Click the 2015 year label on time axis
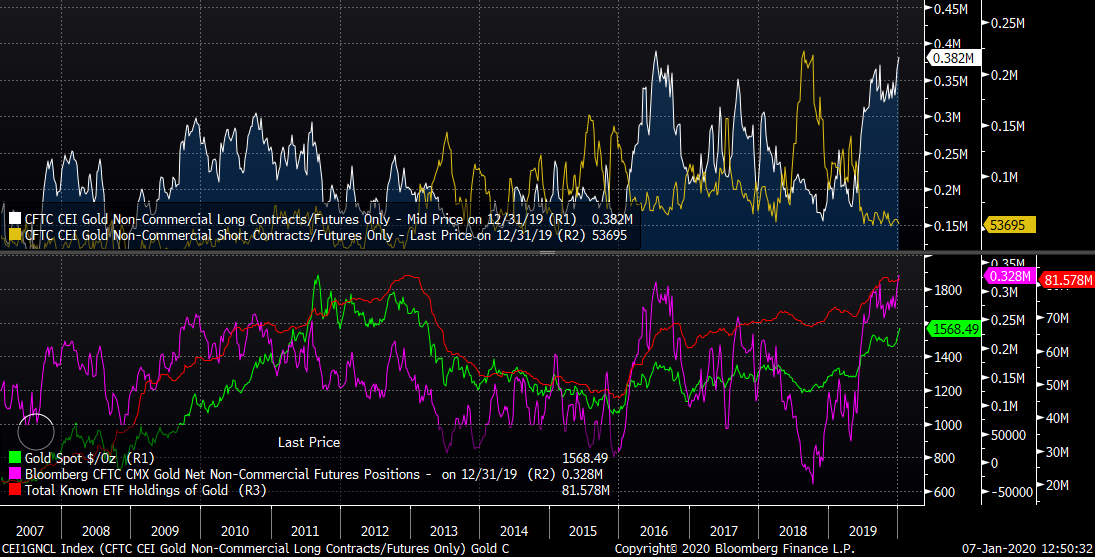1095x557 pixels. (x=583, y=531)
